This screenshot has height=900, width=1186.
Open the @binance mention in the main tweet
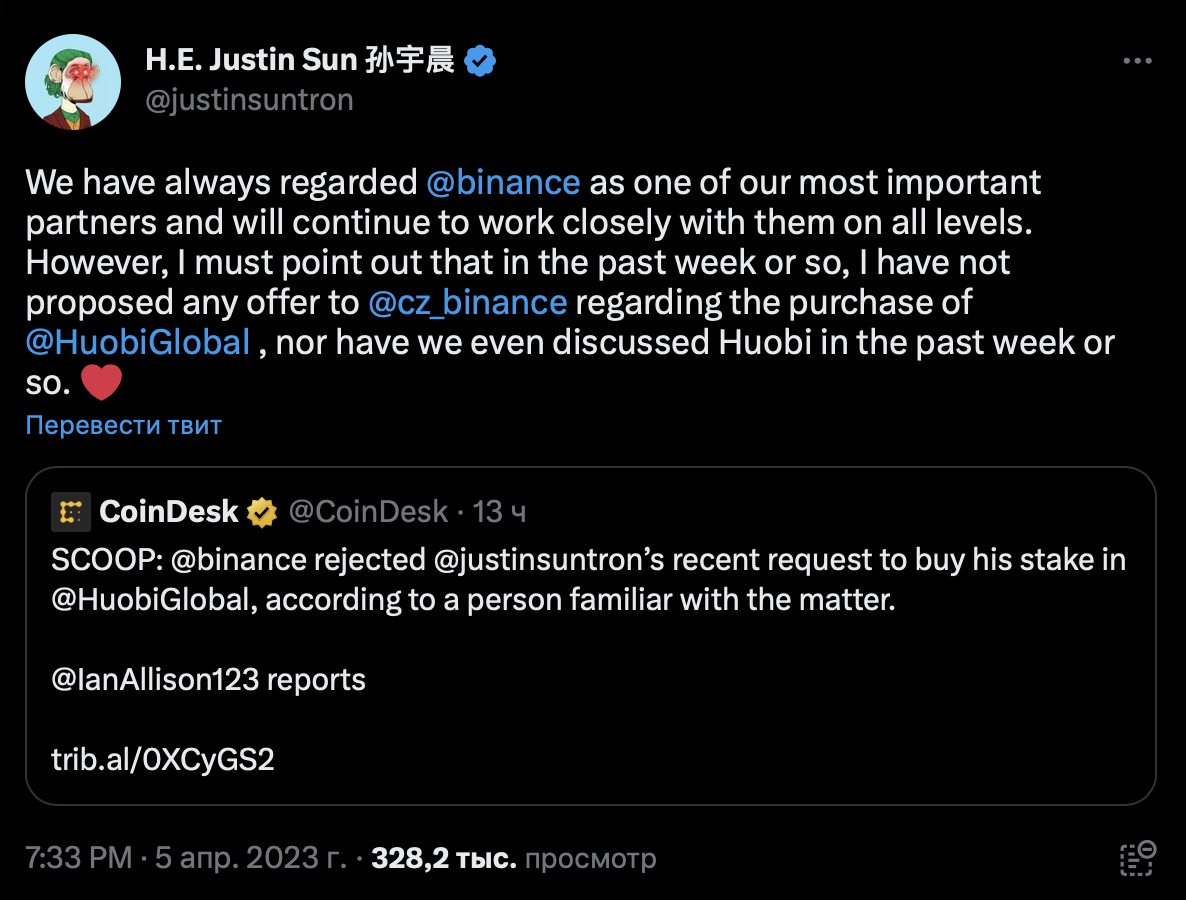tap(503, 182)
